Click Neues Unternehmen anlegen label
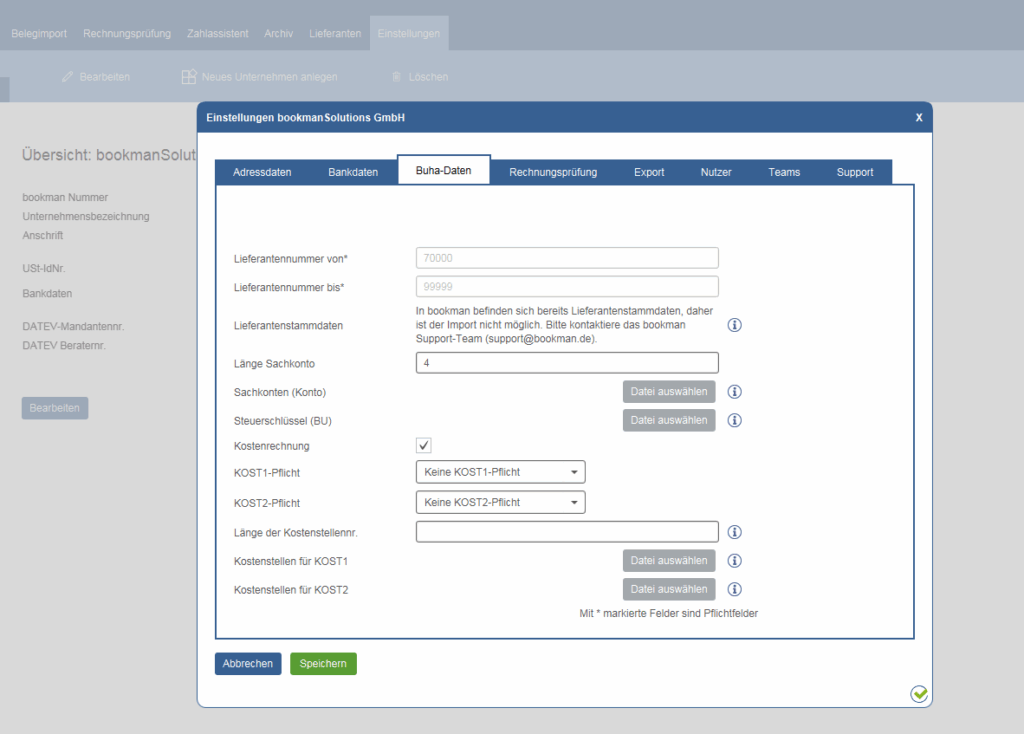This screenshot has height=734, width=1024. [x=270, y=77]
